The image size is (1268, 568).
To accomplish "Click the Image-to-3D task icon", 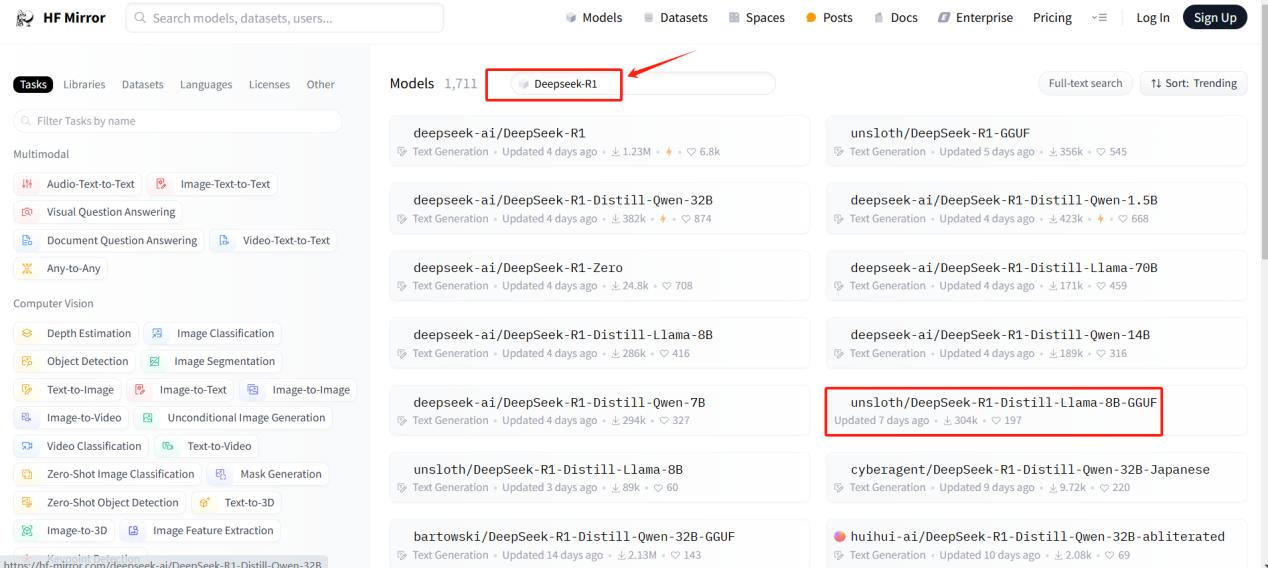I will point(27,530).
